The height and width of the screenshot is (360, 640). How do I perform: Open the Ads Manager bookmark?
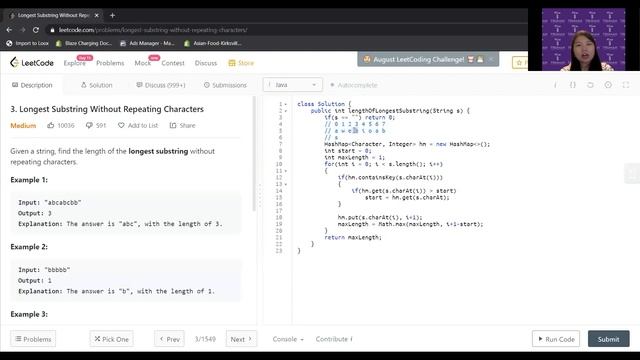point(147,43)
